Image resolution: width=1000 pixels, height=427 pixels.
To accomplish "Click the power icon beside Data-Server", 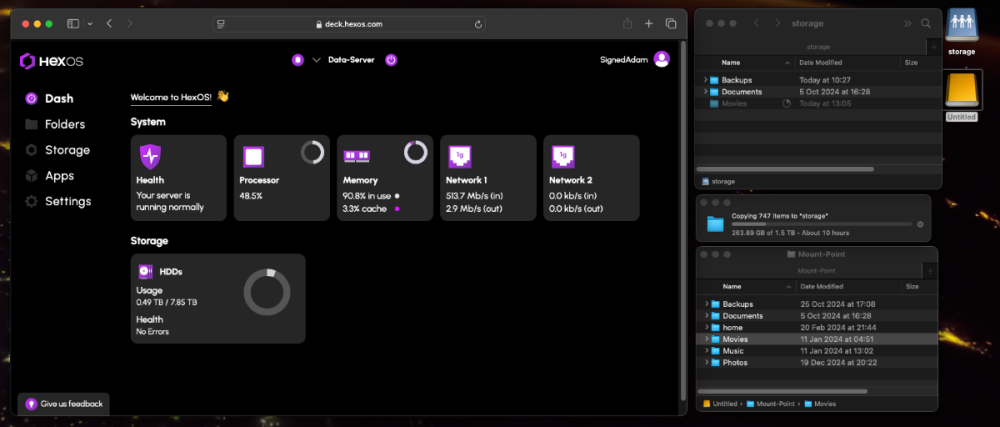I will (x=391, y=60).
